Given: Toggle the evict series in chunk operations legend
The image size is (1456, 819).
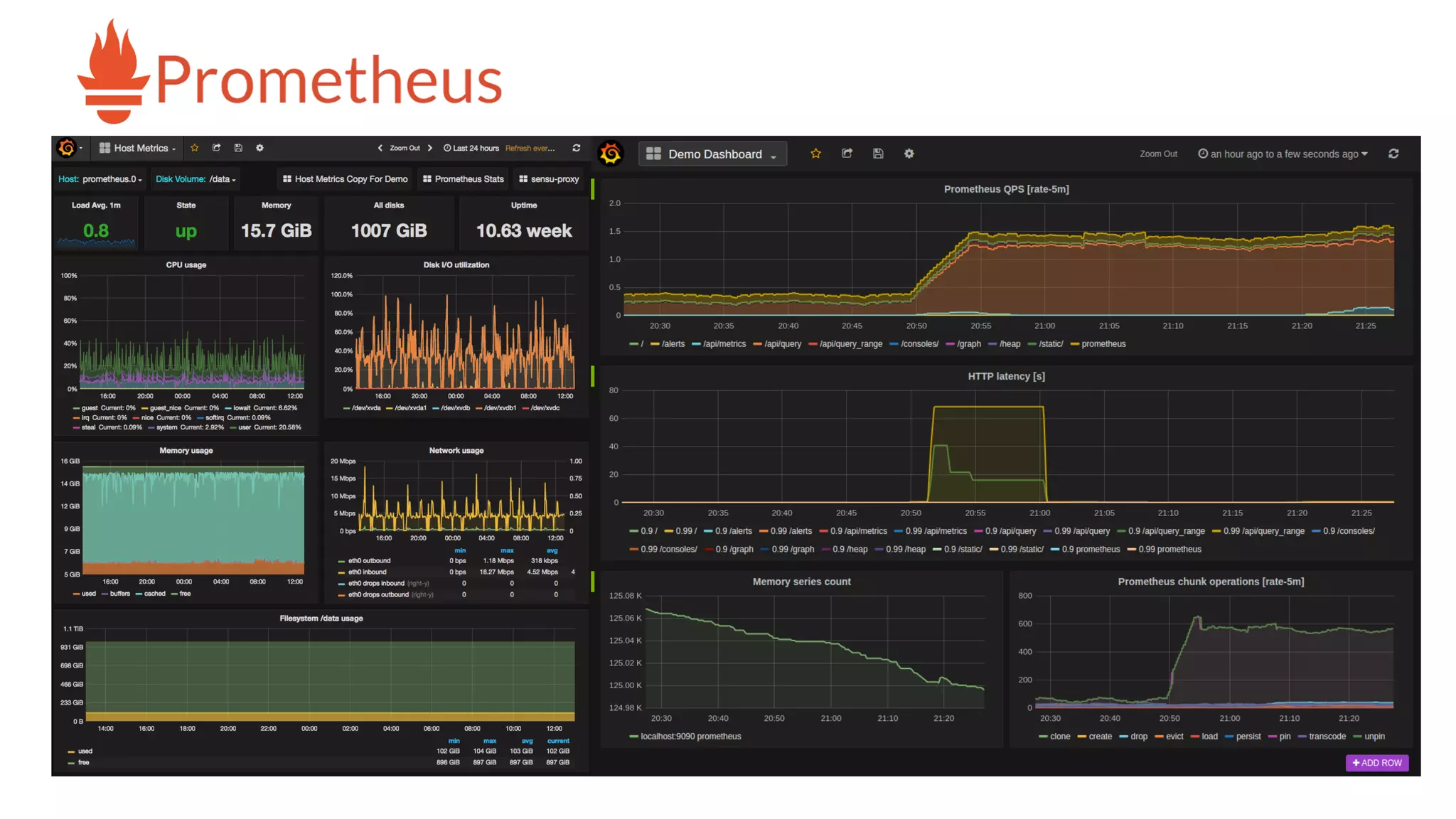Looking at the screenshot, I should pos(1174,737).
